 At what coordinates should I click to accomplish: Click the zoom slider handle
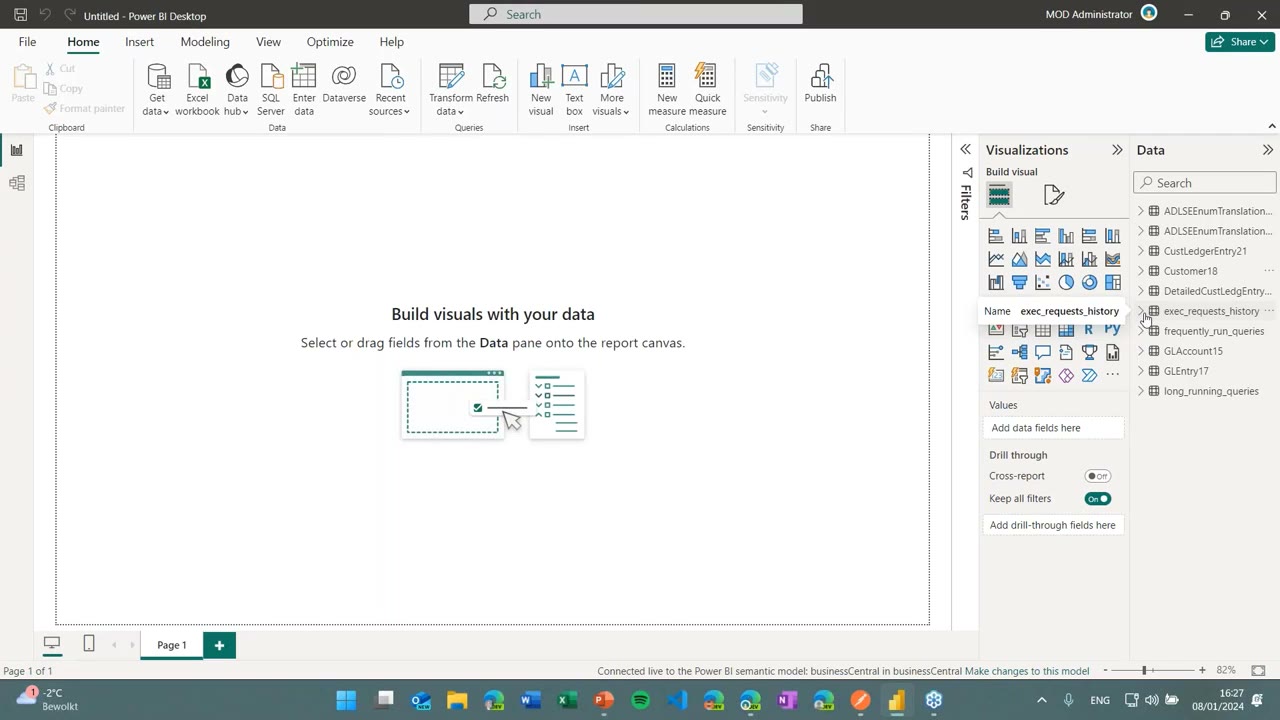tap(1144, 670)
